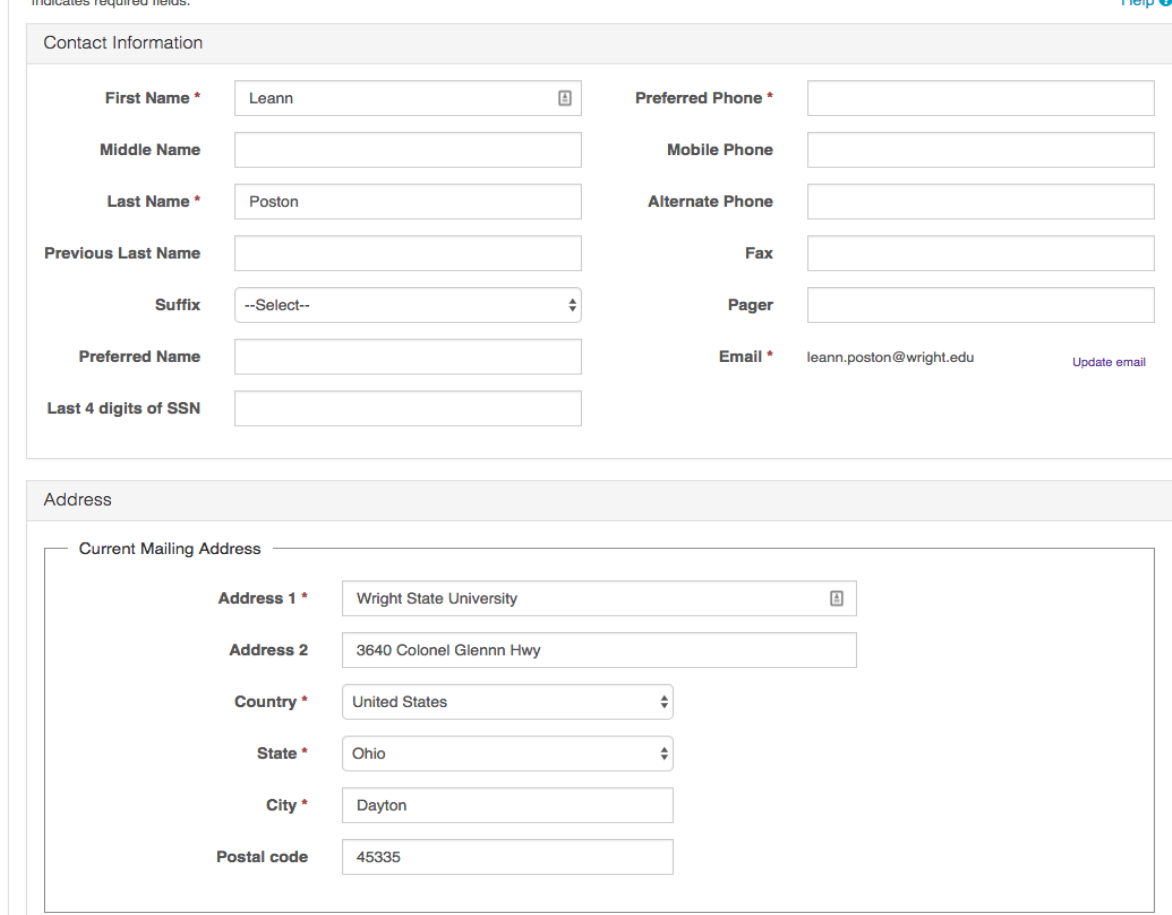Open the Suffix dropdown

point(408,305)
